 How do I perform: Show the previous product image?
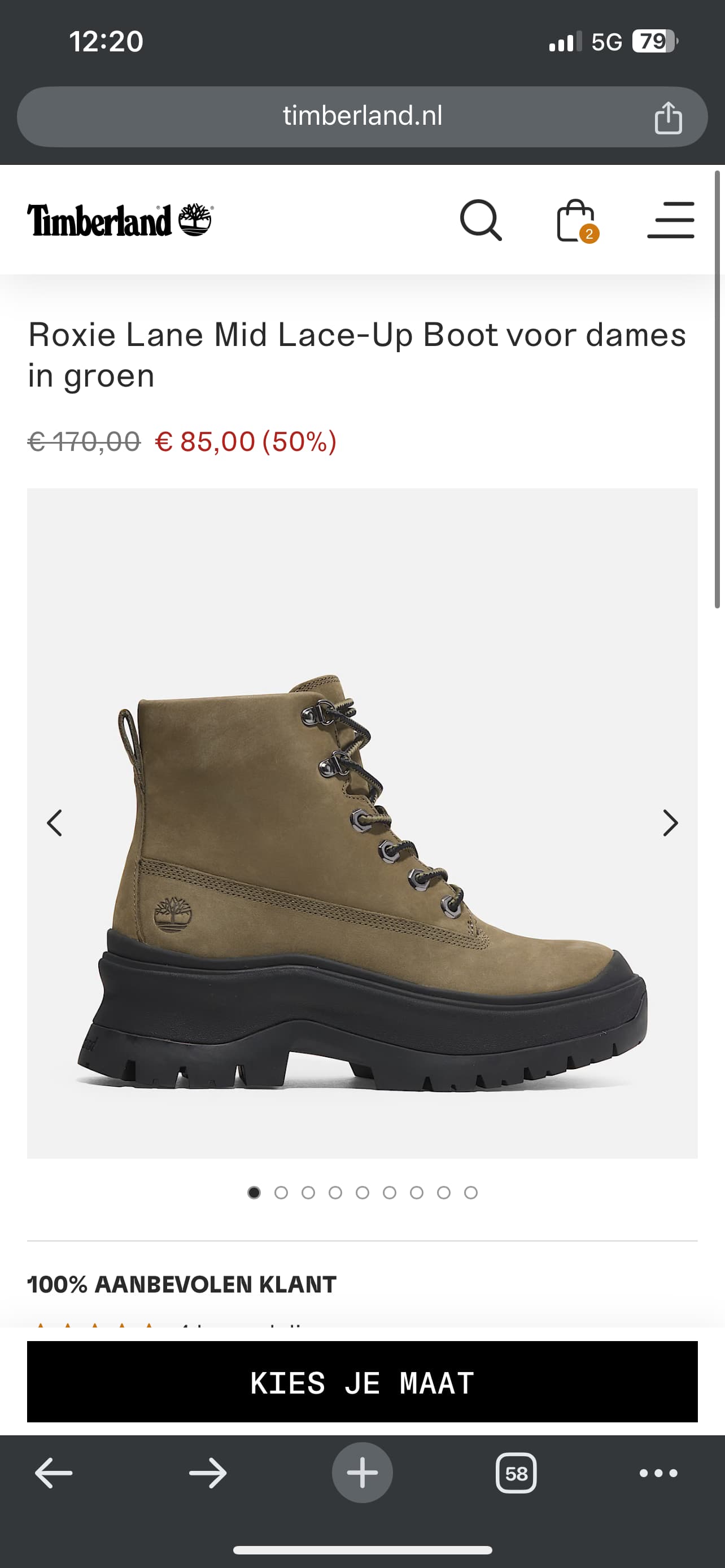point(55,823)
